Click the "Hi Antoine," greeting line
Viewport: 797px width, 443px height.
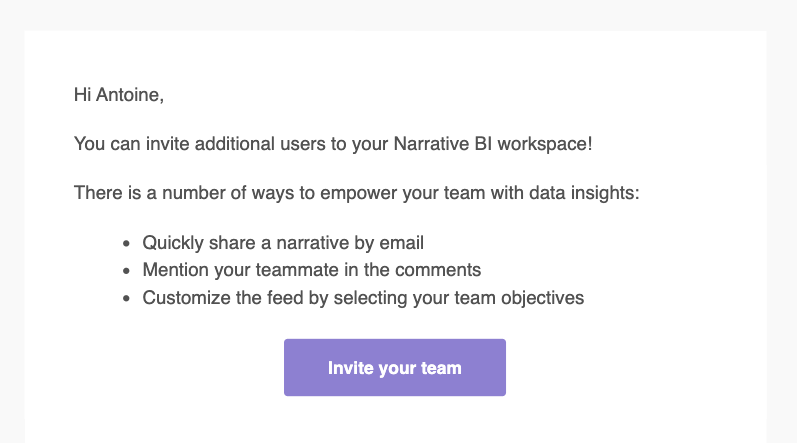(118, 96)
